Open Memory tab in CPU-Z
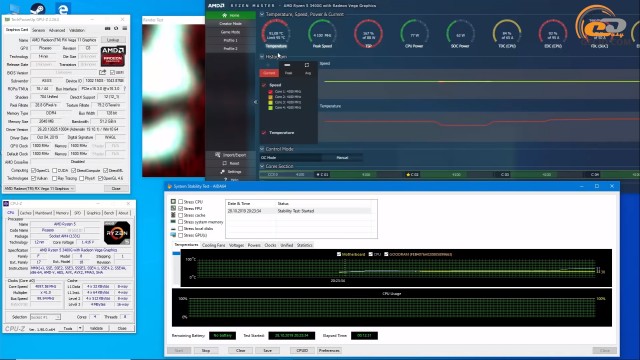This screenshot has height=360, width=640. coord(62,213)
